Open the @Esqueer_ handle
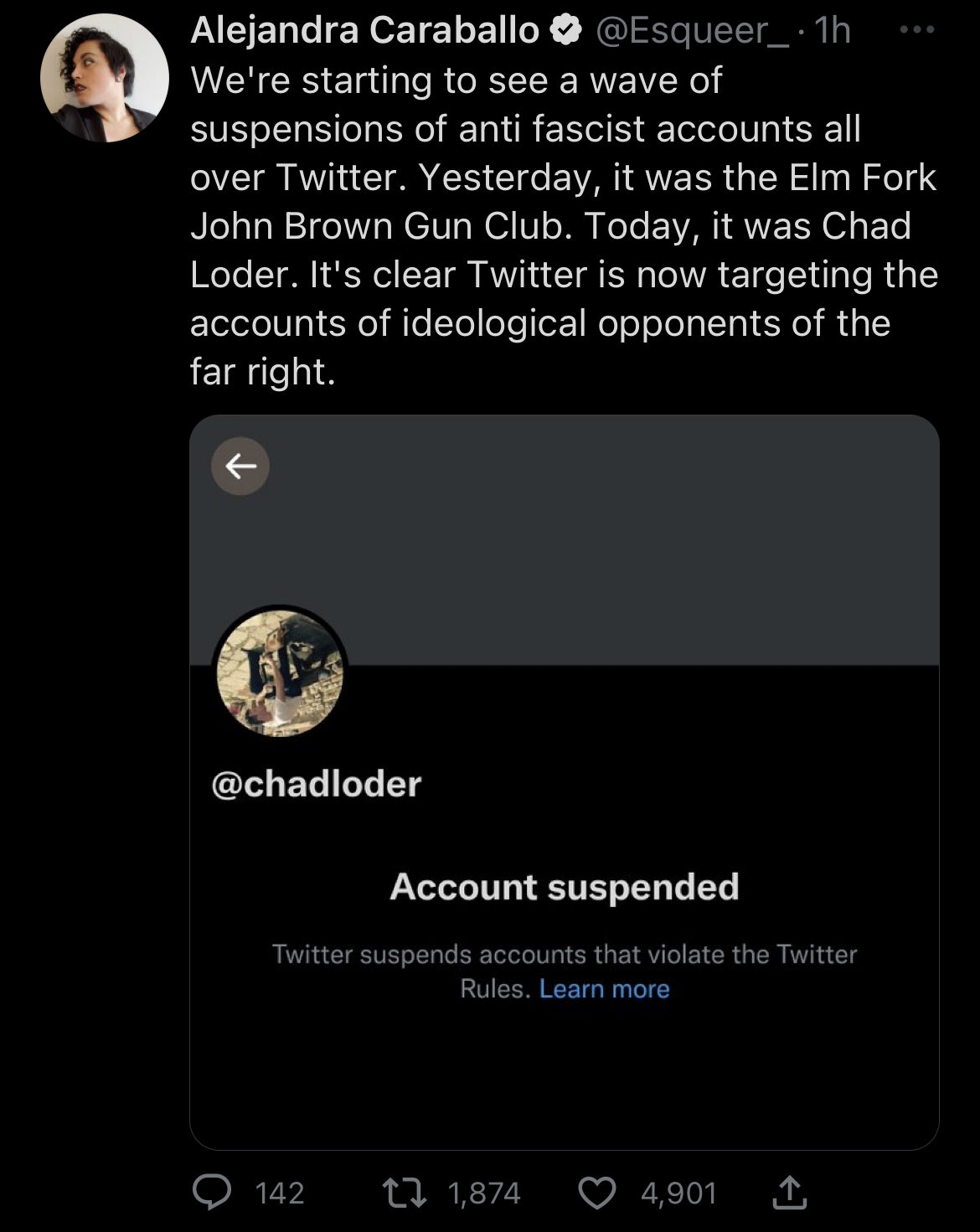This screenshot has height=1232, width=980. (692, 31)
